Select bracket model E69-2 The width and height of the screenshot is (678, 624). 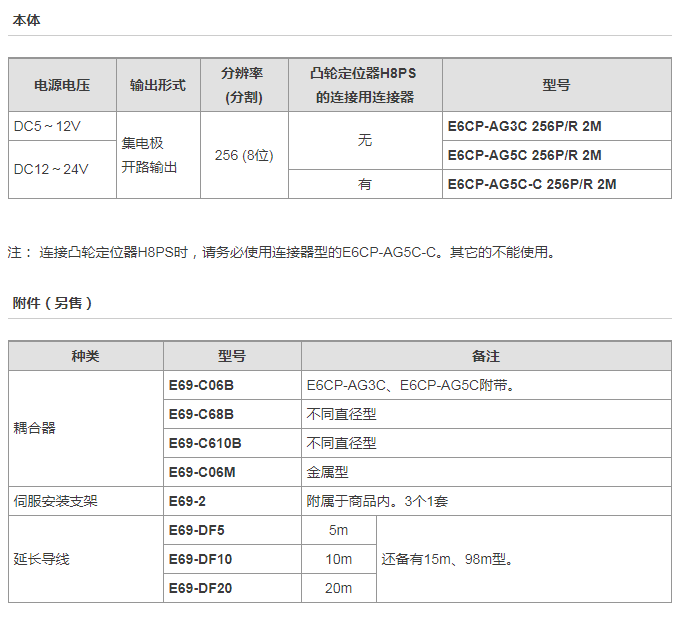pos(187,501)
